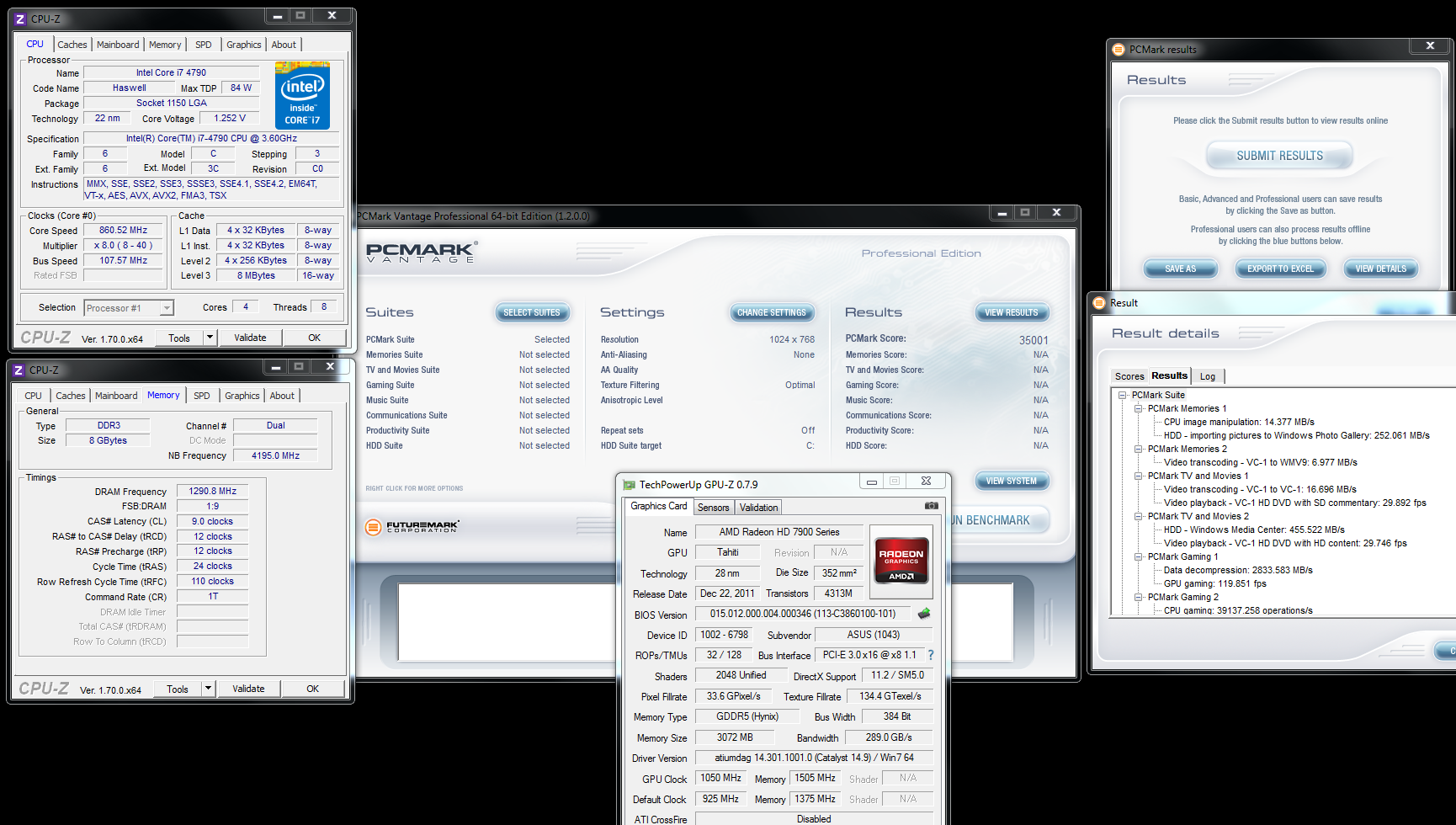1456x825 pixels.
Task: Switch to CPU tab in bottom CPU-Z
Action: (34, 396)
